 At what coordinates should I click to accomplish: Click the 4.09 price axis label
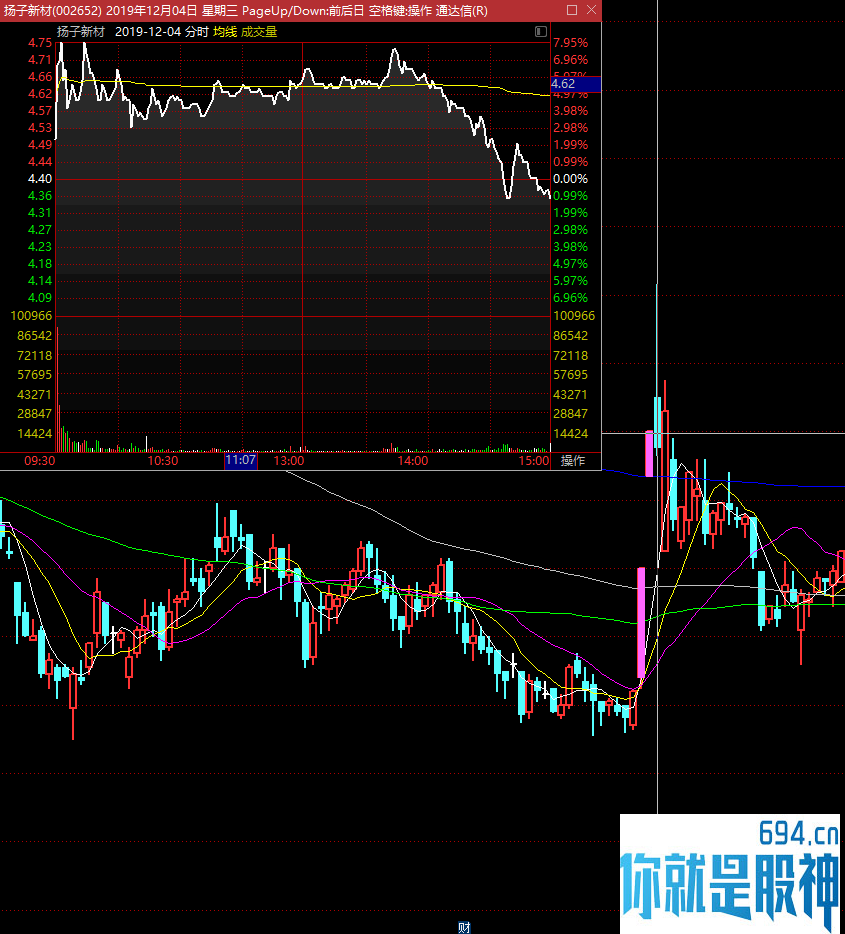(x=40, y=298)
